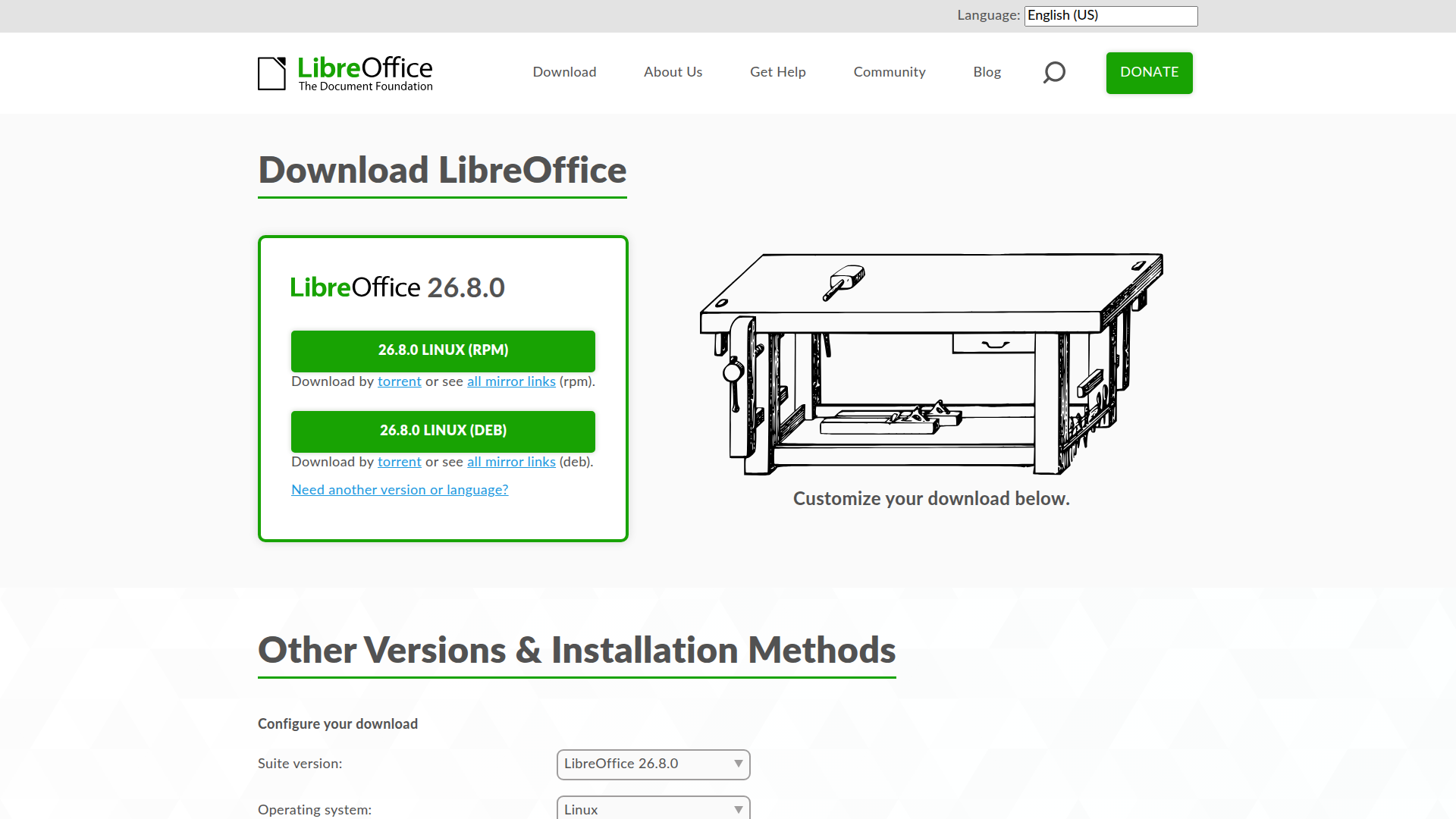
Task: Click the Suite version label
Action: 300,764
